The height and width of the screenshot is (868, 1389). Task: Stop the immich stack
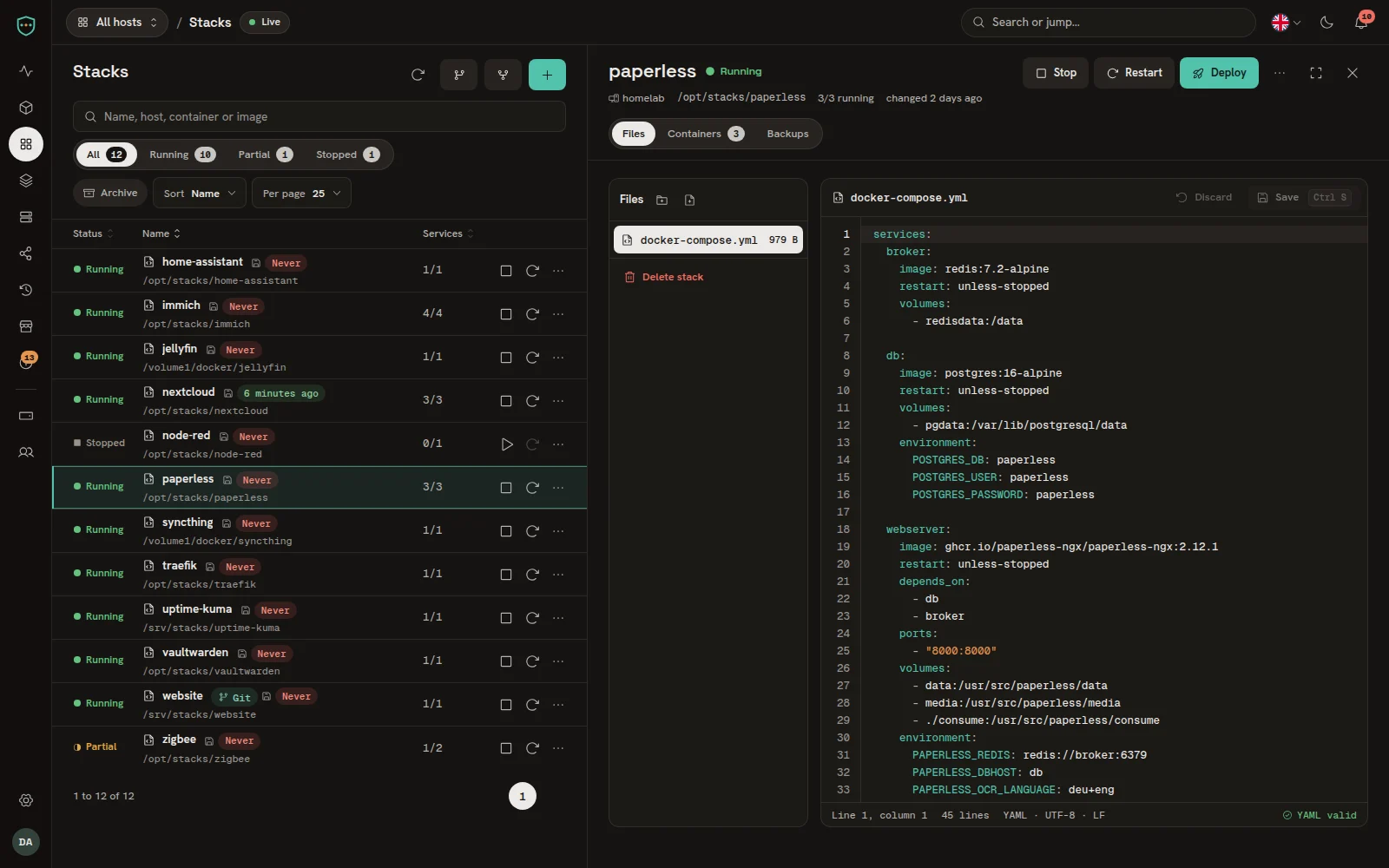click(506, 314)
